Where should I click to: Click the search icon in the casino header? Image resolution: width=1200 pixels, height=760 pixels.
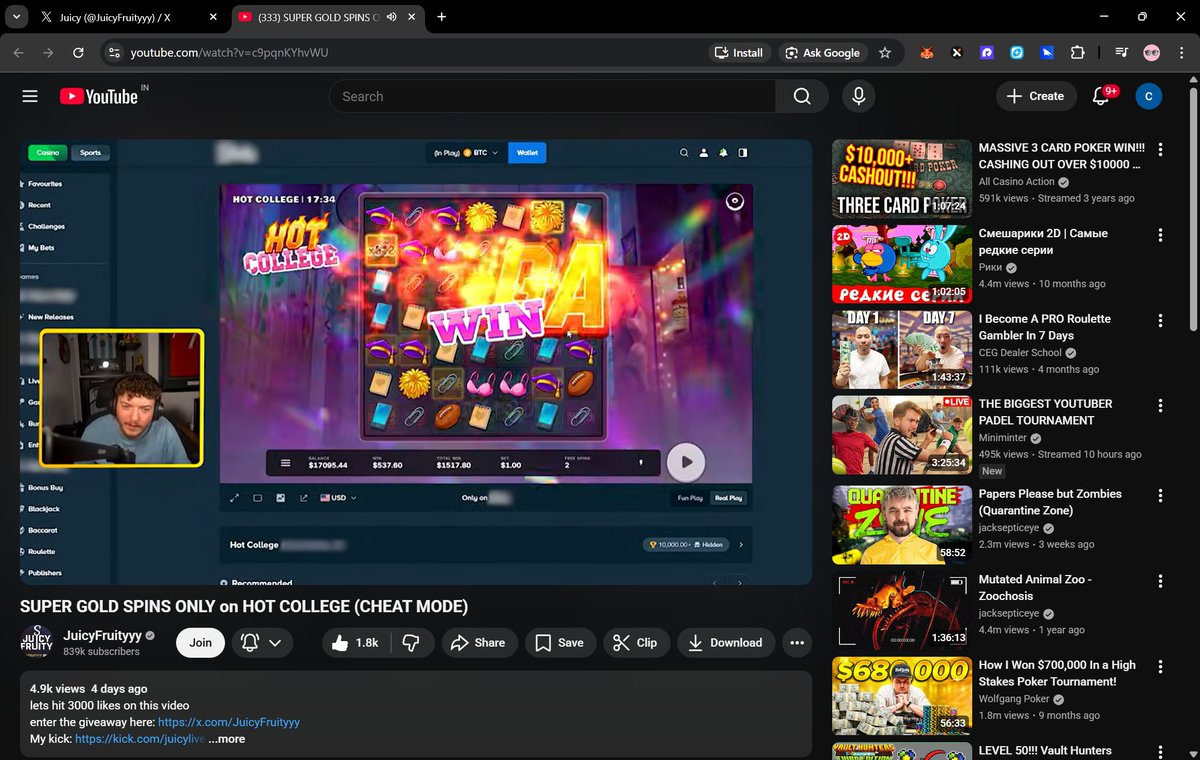click(x=684, y=153)
